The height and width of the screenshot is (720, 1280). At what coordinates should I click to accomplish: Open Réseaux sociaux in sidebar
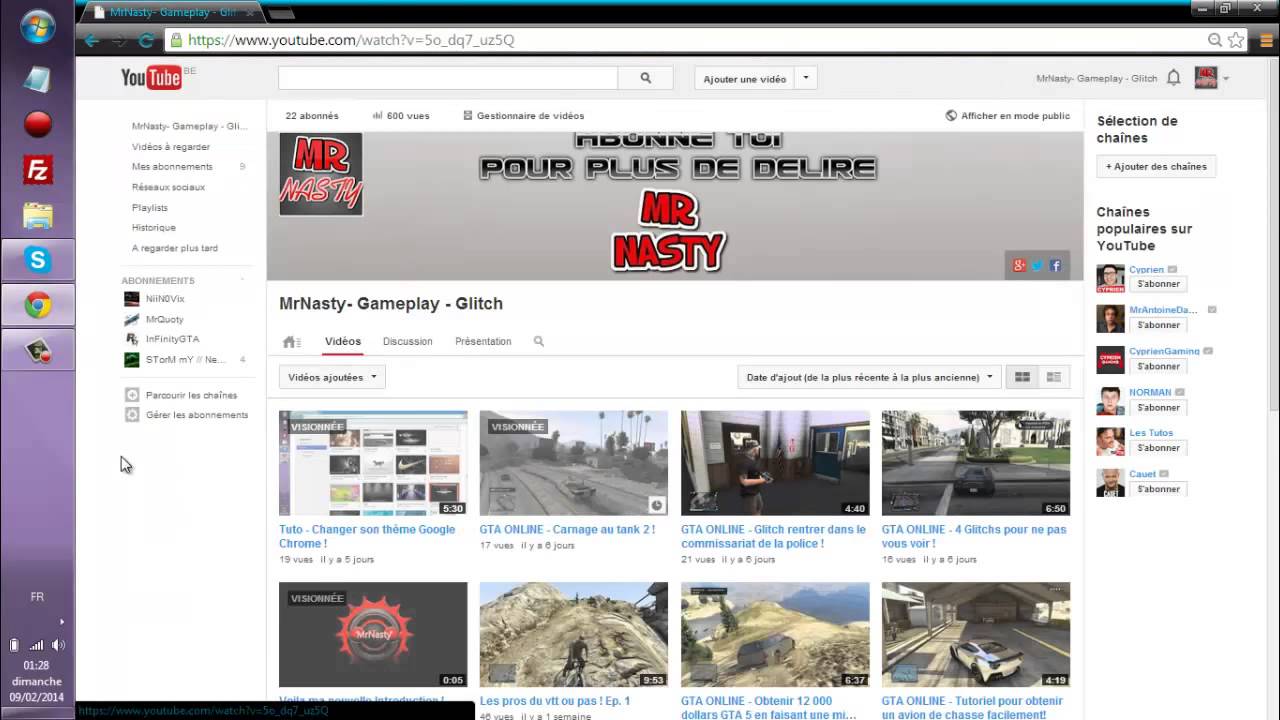[168, 187]
